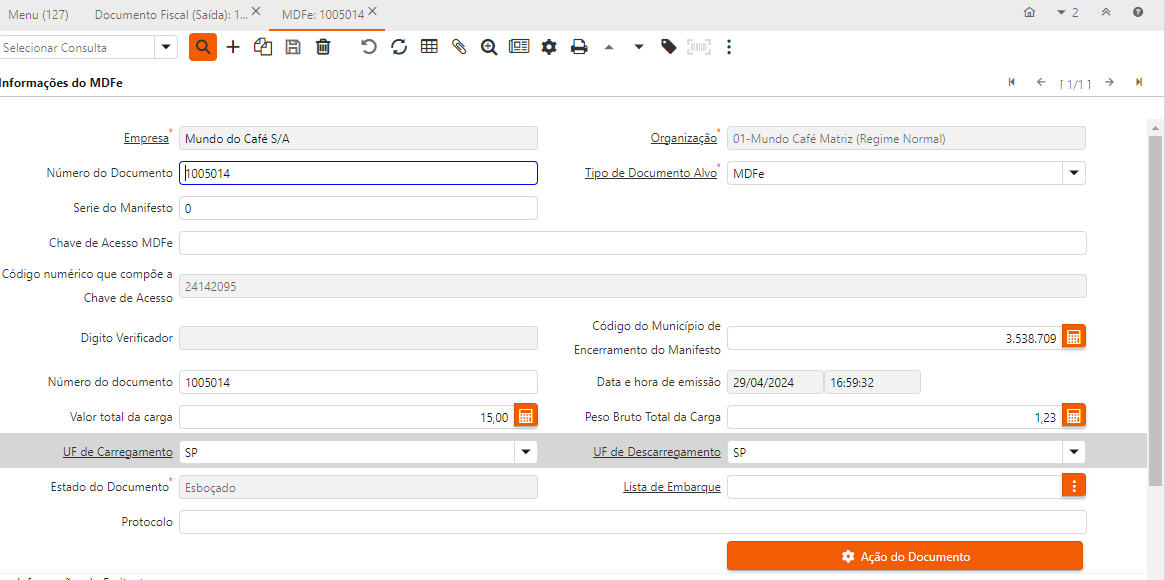
Task: Open the UF de Descarregamento dropdown
Action: (x=1073, y=452)
